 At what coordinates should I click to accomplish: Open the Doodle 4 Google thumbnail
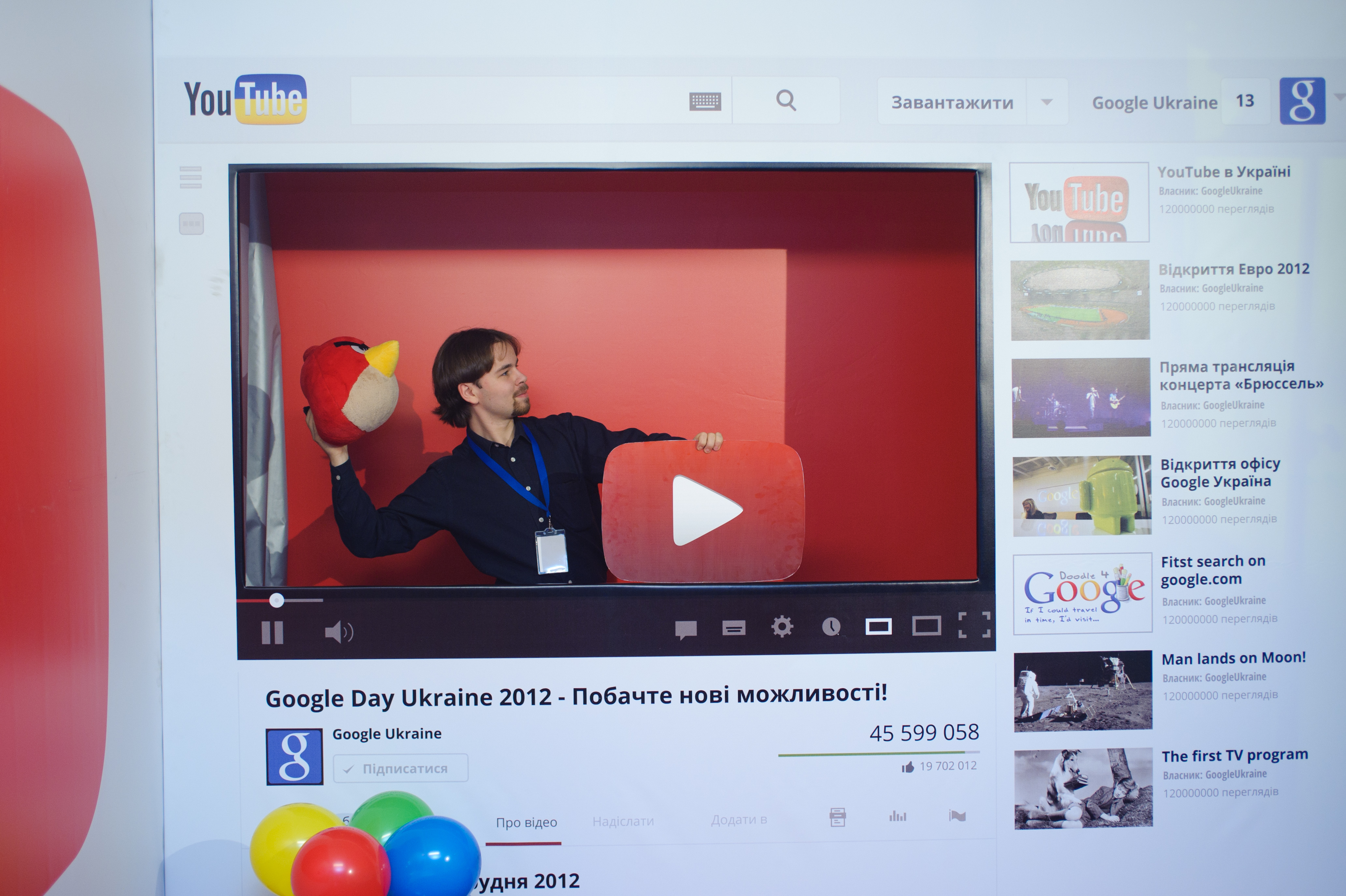click(1083, 594)
